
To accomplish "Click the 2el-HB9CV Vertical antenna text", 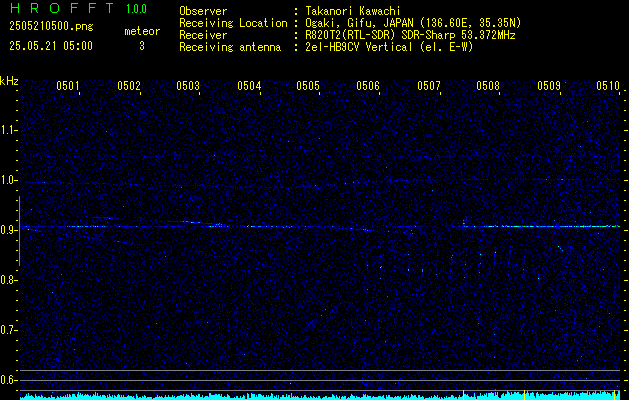I will point(389,47).
